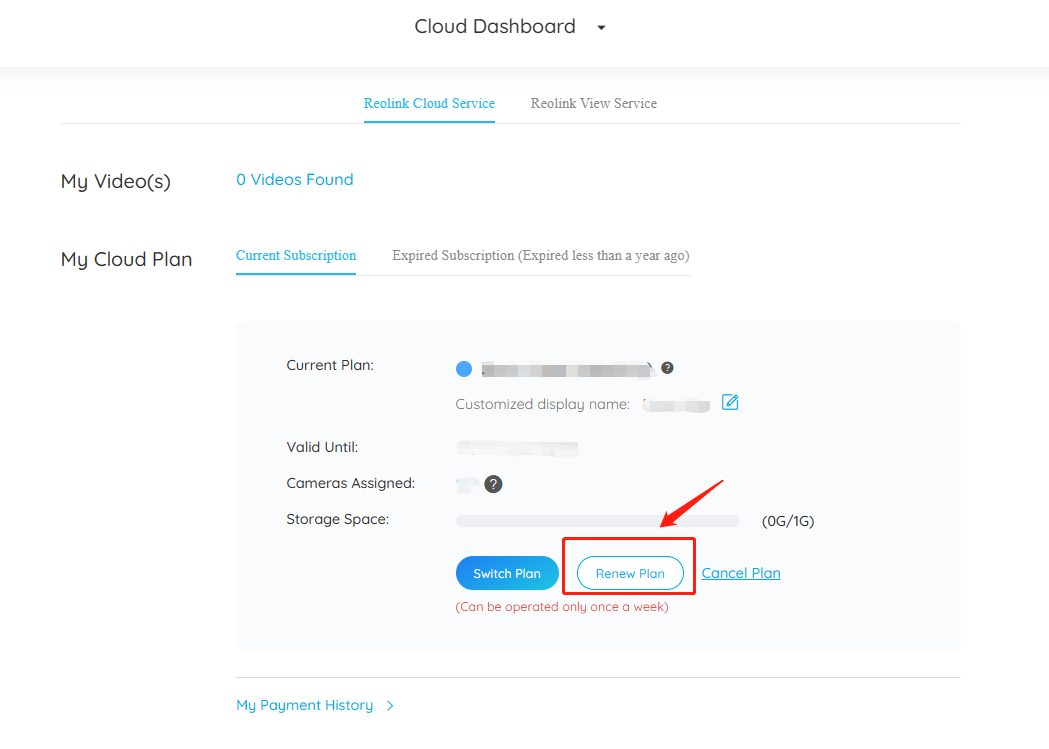Open help icon next to Current Plan
The image size is (1049, 749).
[x=667, y=368]
